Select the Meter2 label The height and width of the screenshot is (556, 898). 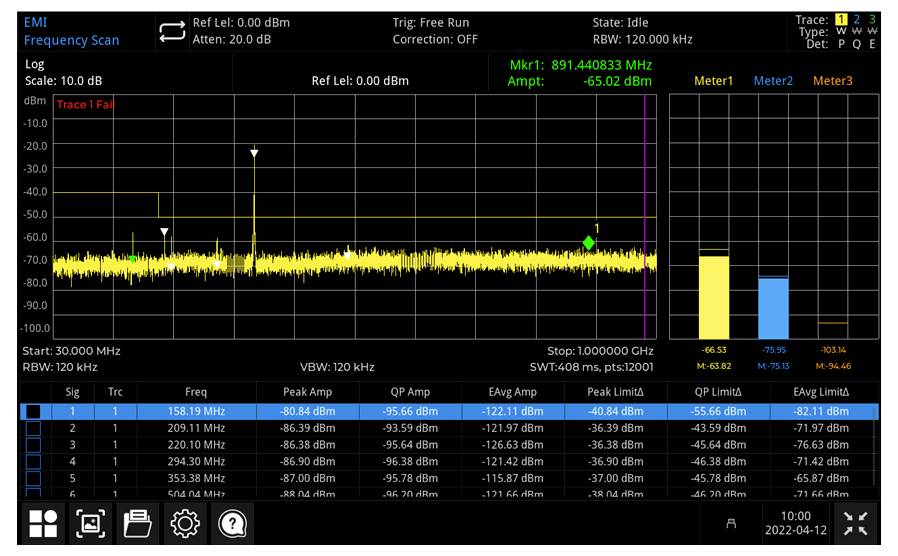point(772,81)
